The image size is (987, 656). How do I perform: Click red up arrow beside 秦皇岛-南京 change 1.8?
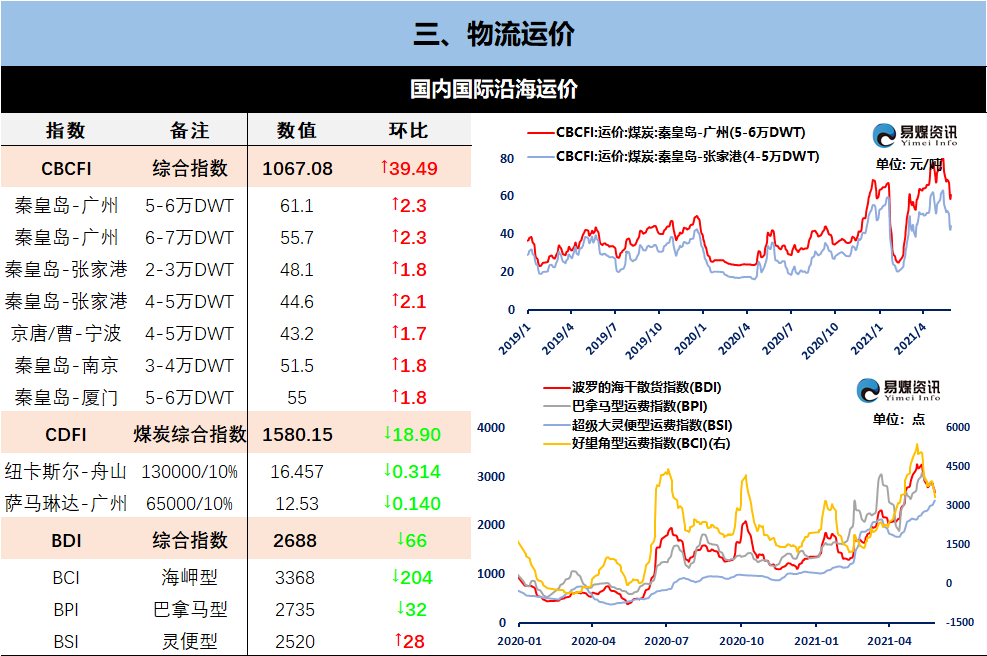click(x=395, y=364)
